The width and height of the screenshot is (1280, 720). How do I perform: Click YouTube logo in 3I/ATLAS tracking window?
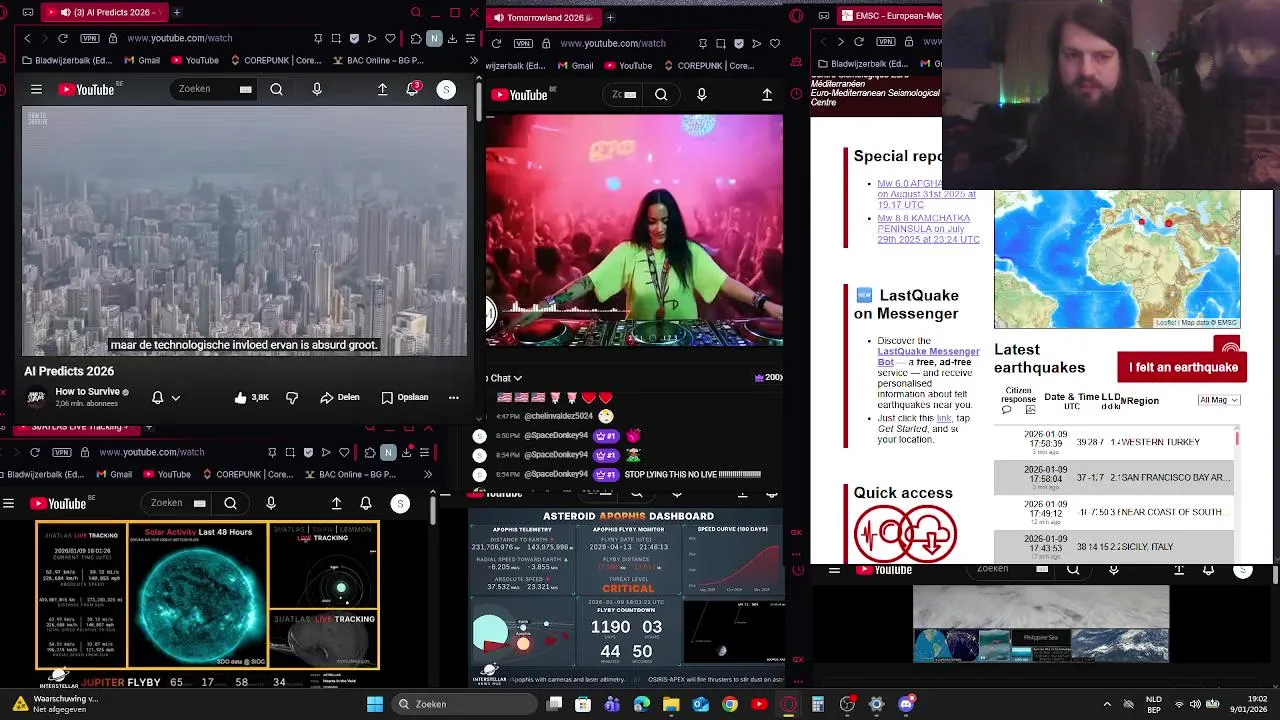58,503
